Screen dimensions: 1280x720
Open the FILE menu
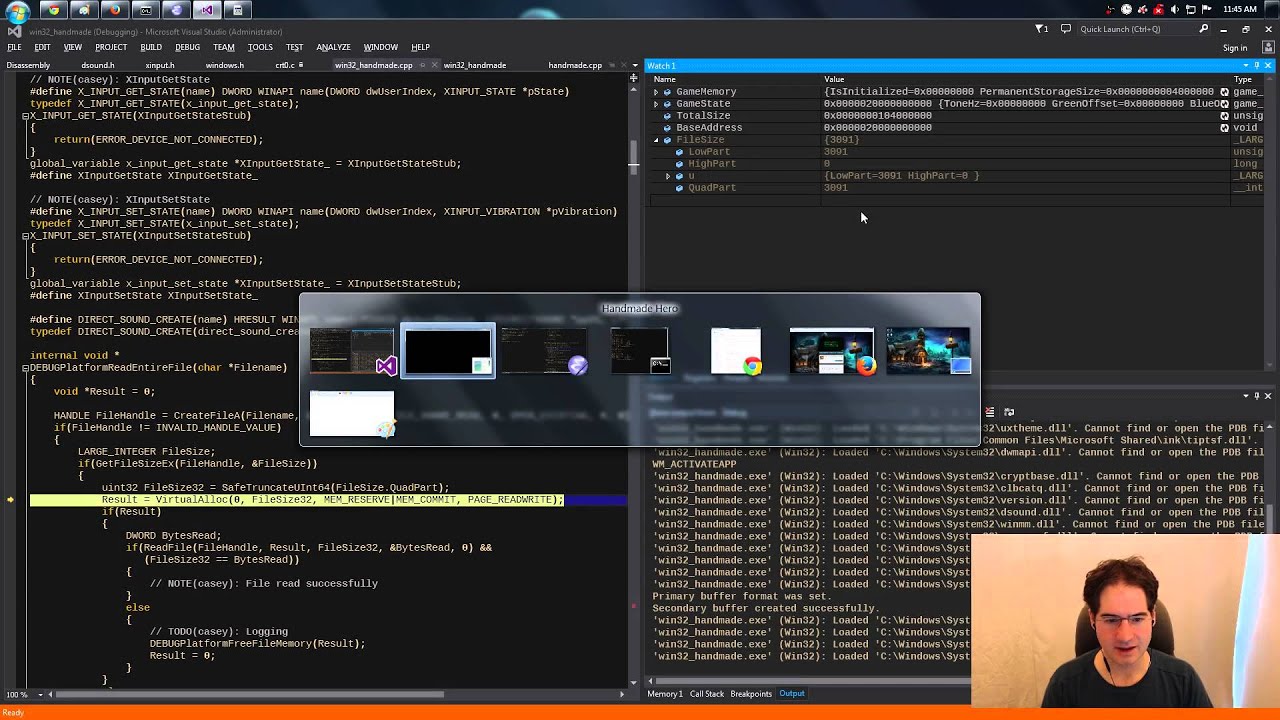14,47
